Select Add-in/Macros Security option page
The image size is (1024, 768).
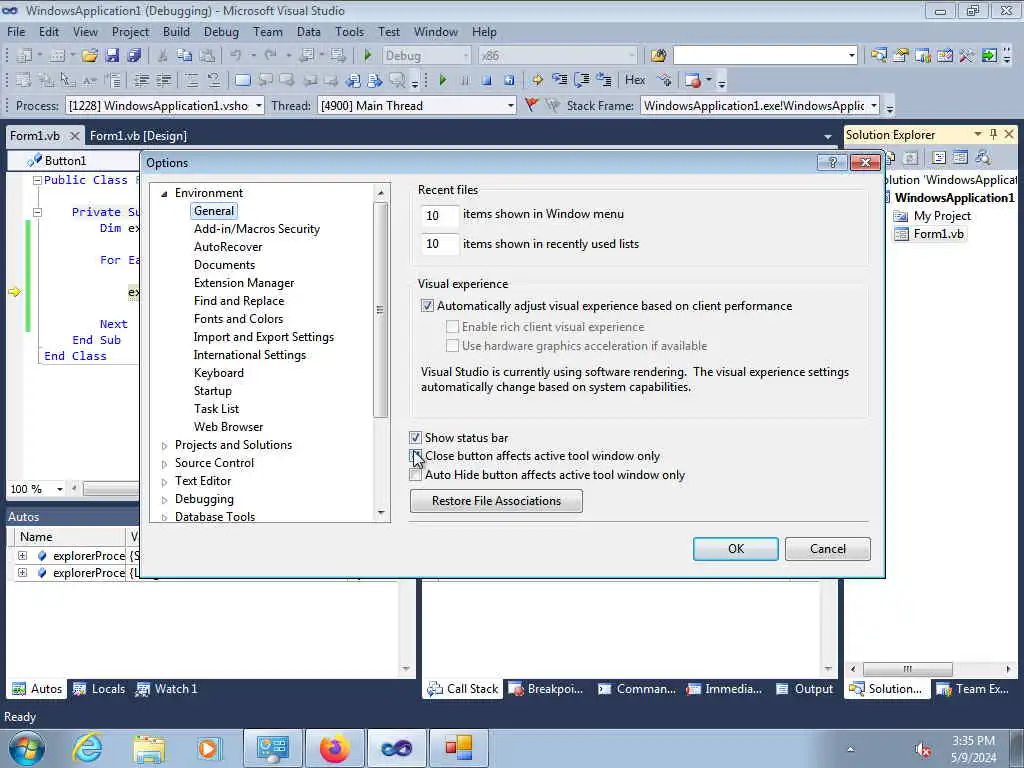(257, 229)
